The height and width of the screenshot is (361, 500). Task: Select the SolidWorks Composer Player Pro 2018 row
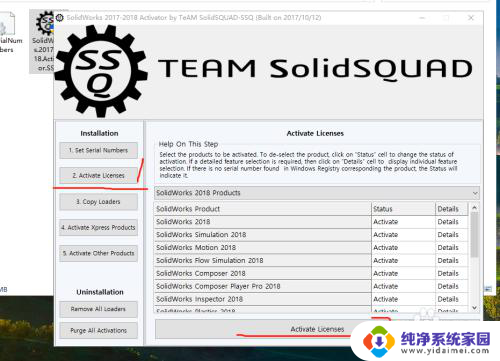click(262, 286)
